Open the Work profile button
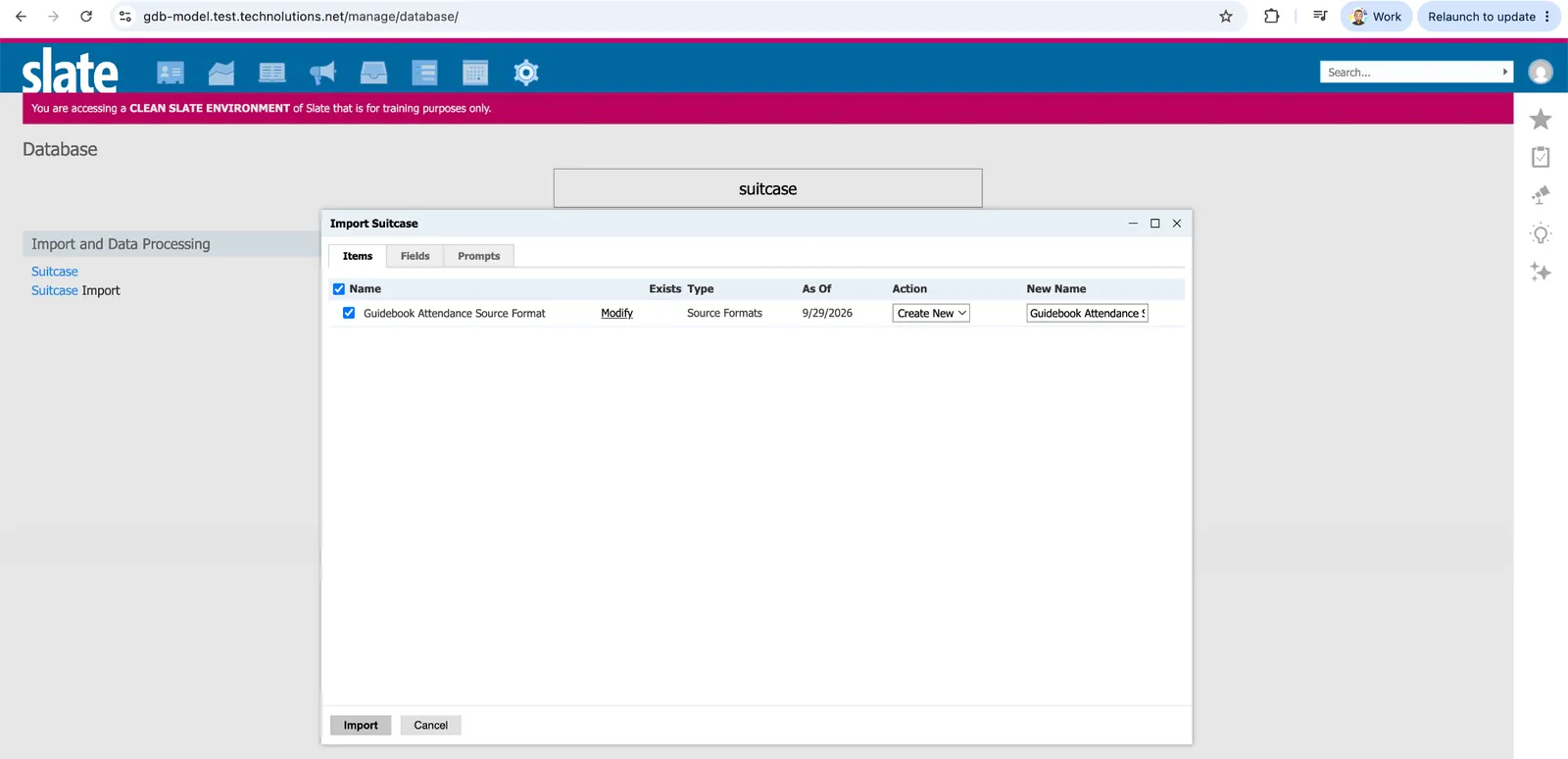 (x=1376, y=17)
